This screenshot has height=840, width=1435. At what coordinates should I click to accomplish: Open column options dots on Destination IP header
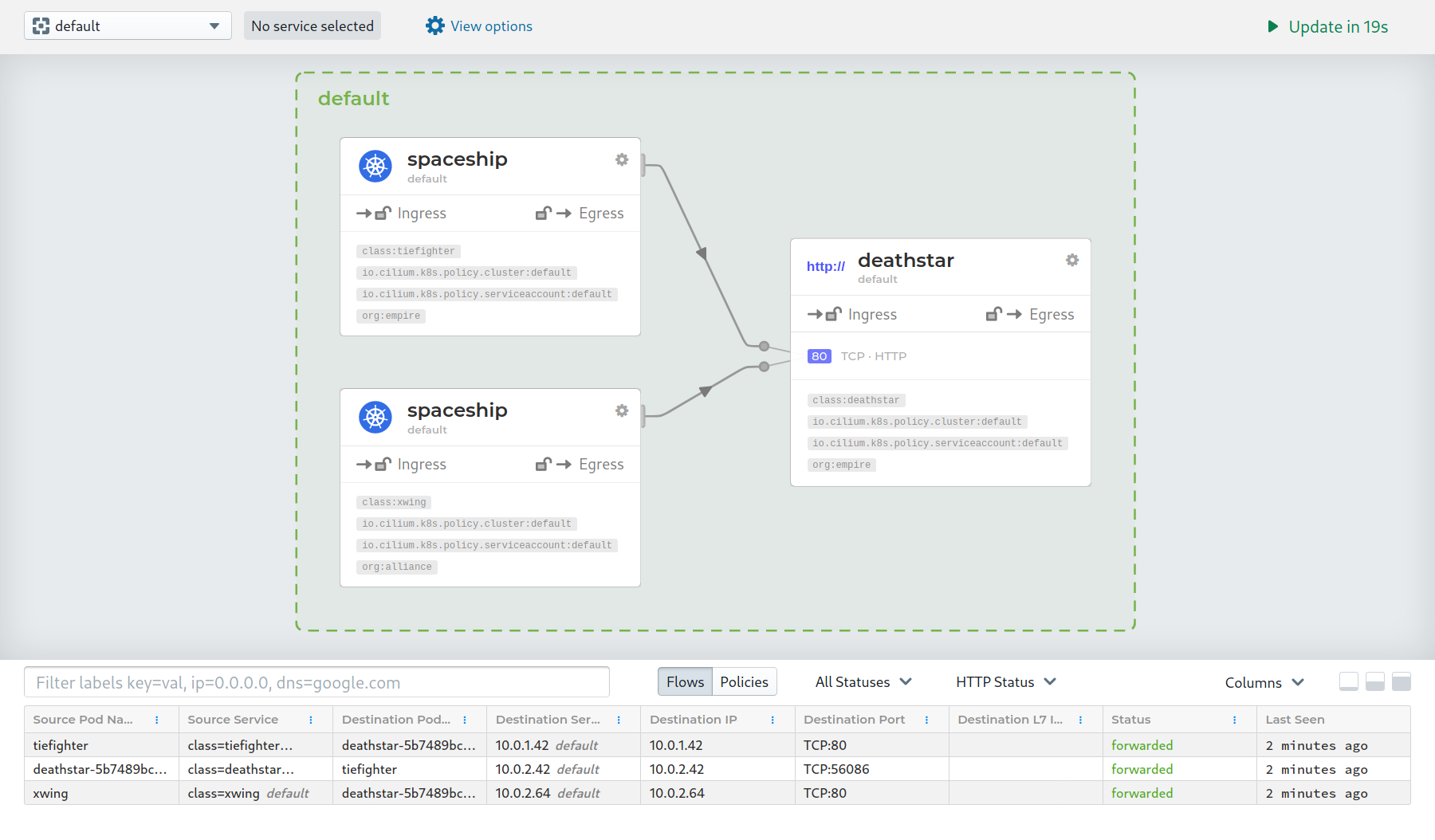coord(772,719)
